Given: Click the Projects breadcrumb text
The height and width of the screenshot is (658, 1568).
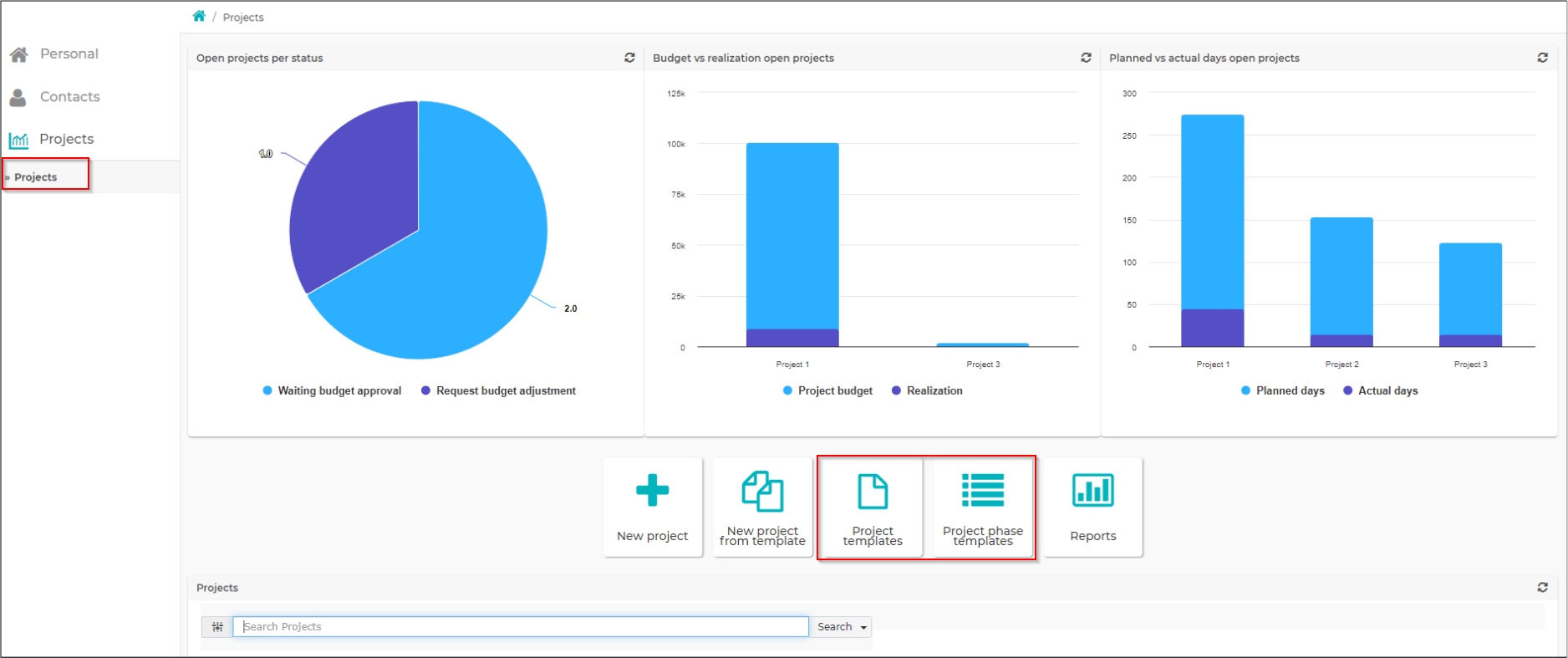Looking at the screenshot, I should (243, 18).
